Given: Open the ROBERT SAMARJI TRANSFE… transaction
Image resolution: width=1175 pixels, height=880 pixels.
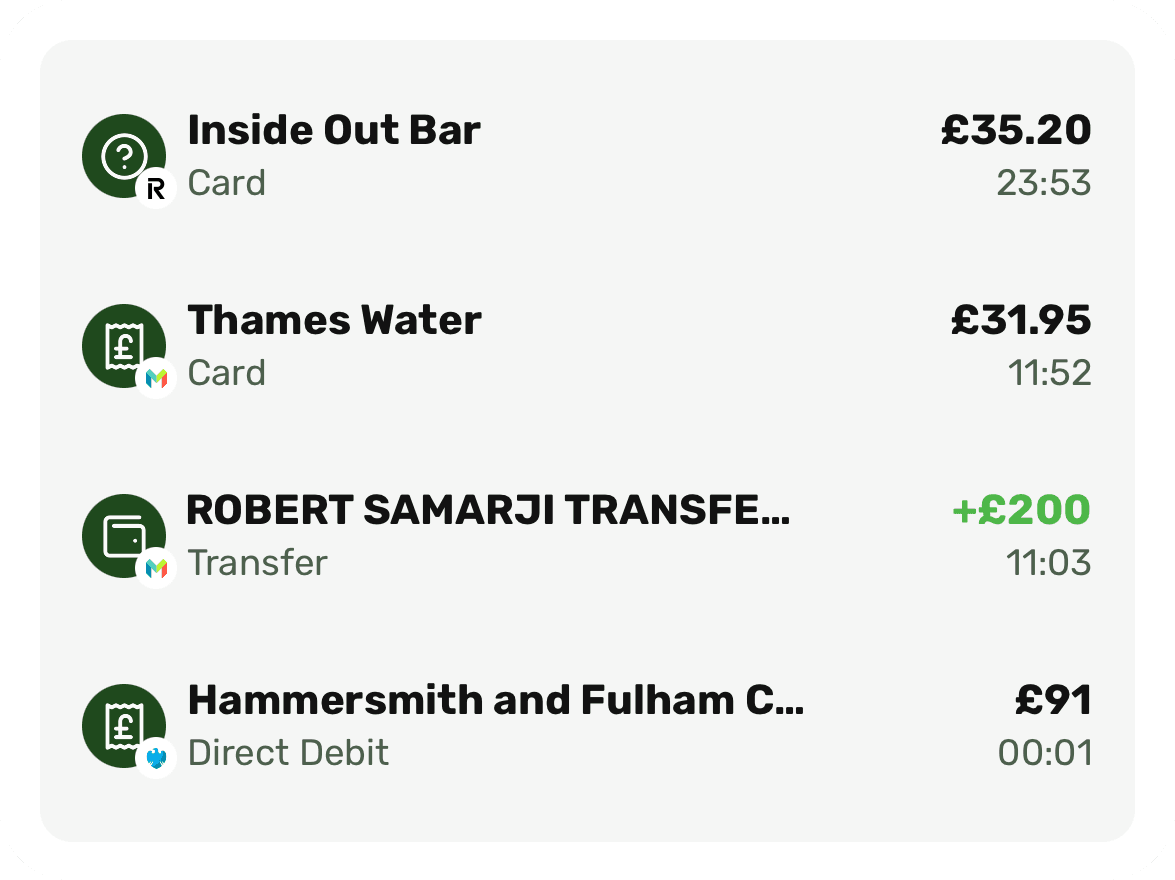Looking at the screenshot, I should (488, 511).
